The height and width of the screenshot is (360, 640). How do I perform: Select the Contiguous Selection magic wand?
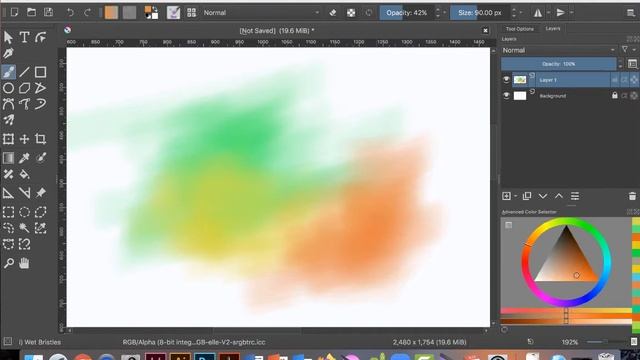point(24,228)
